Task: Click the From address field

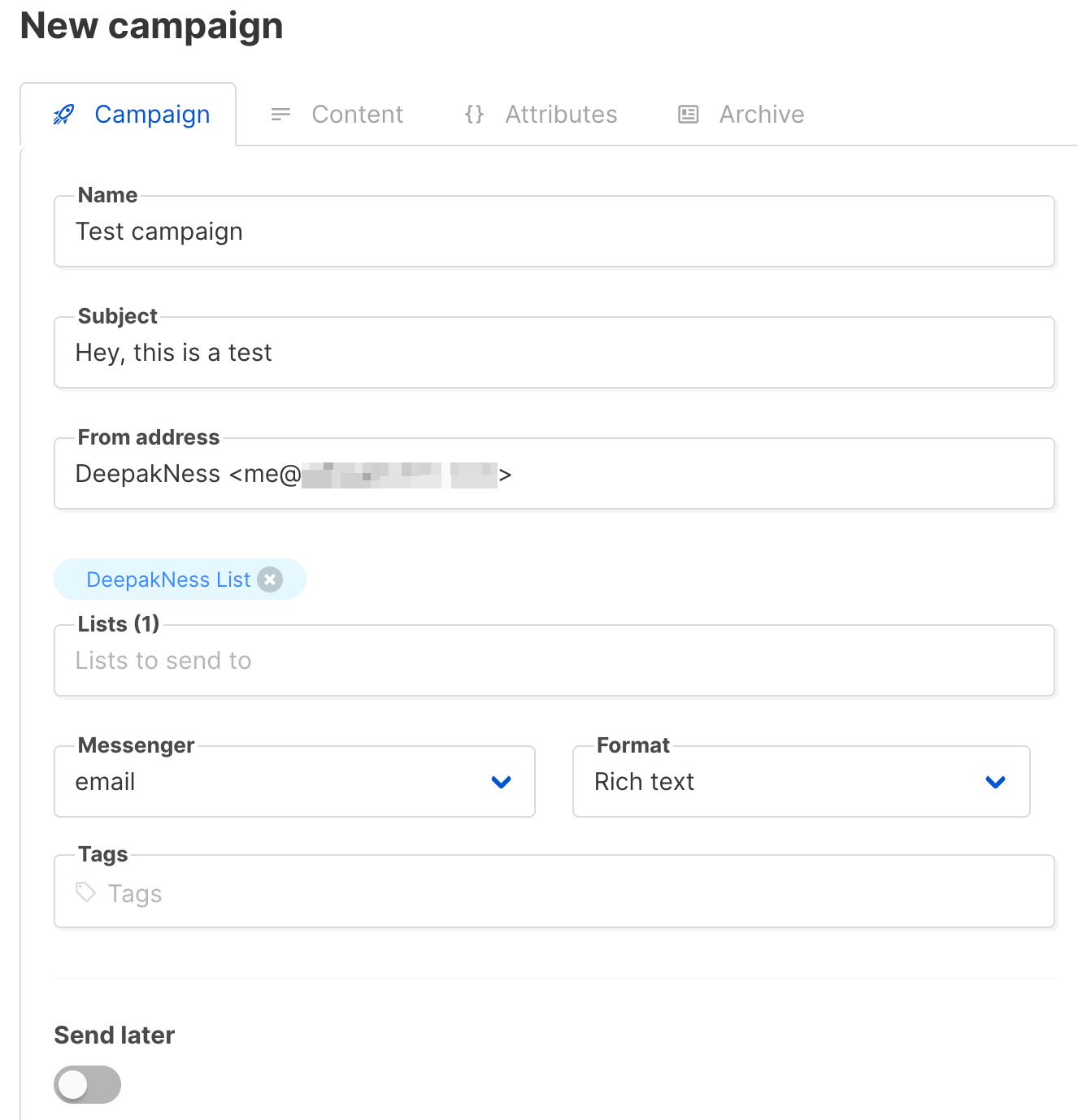Action: pyautogui.click(x=555, y=473)
